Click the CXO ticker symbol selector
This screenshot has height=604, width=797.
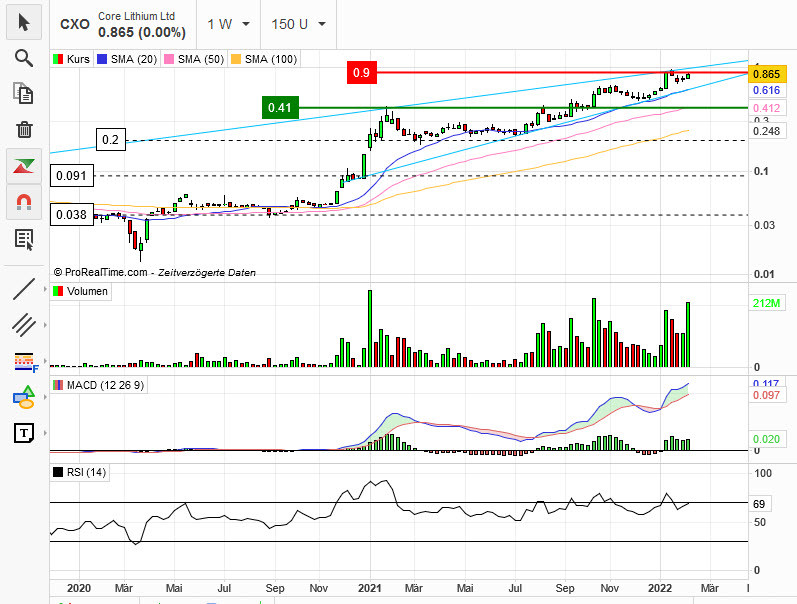pyautogui.click(x=74, y=24)
